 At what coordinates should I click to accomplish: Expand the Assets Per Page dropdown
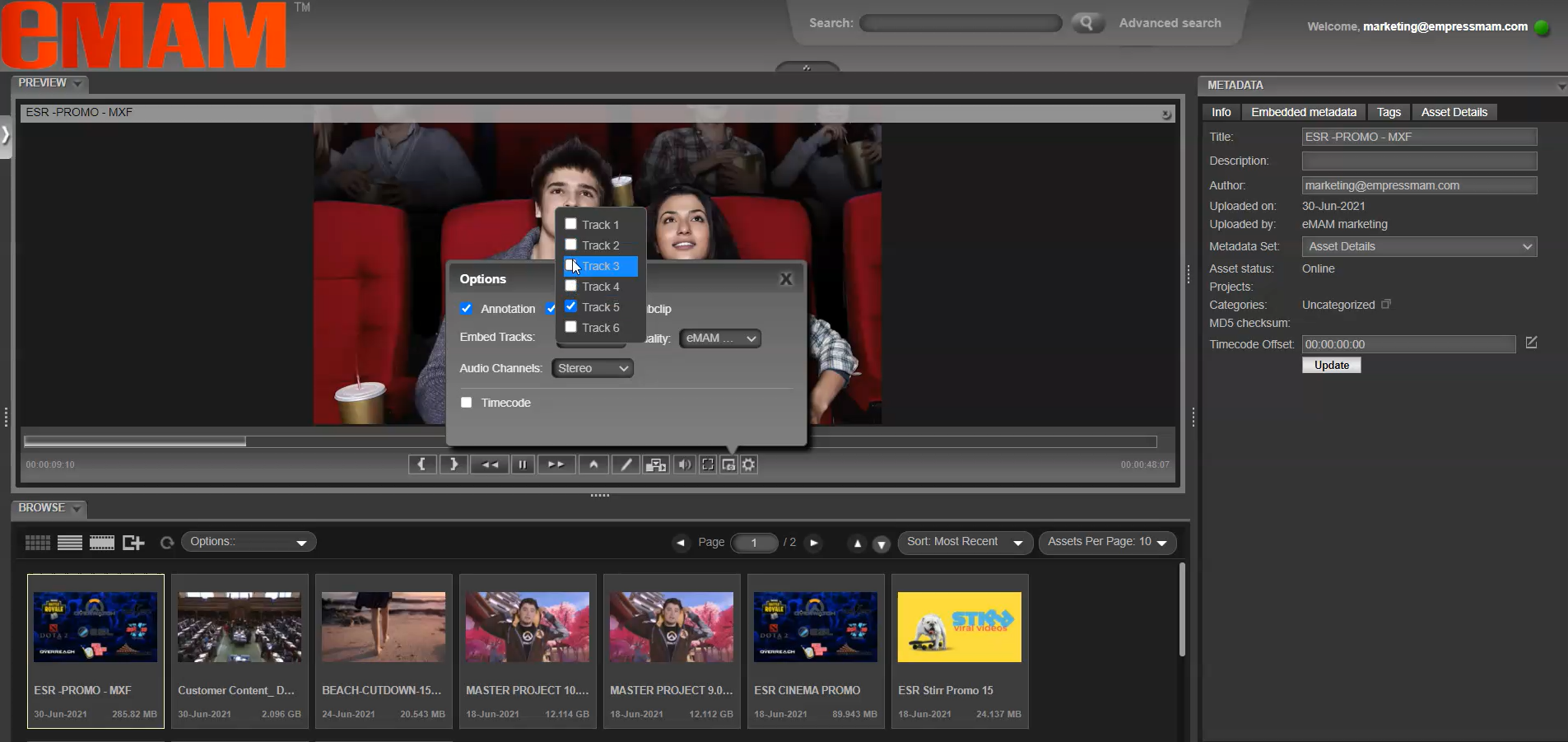click(1107, 543)
